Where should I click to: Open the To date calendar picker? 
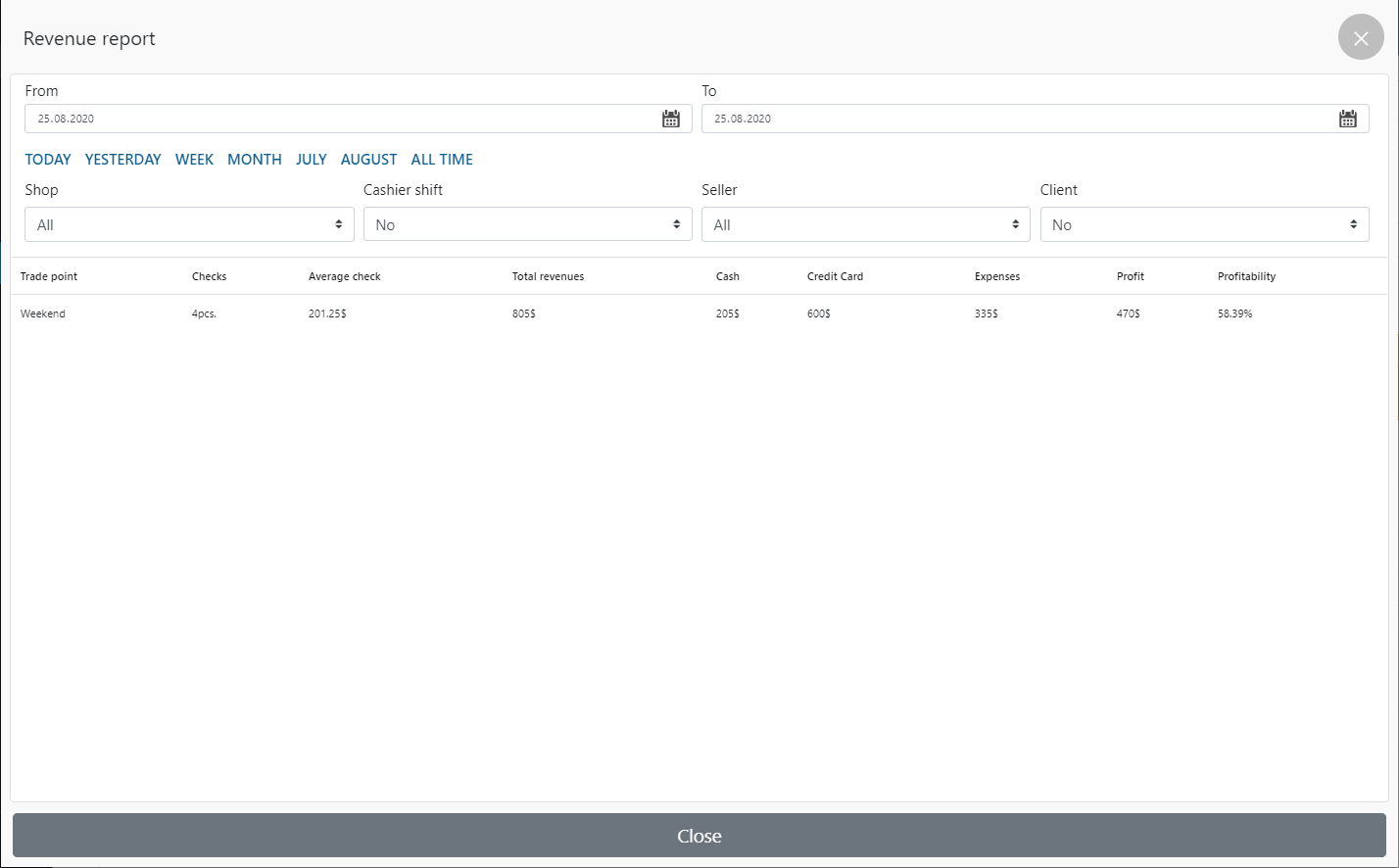[x=1348, y=119]
